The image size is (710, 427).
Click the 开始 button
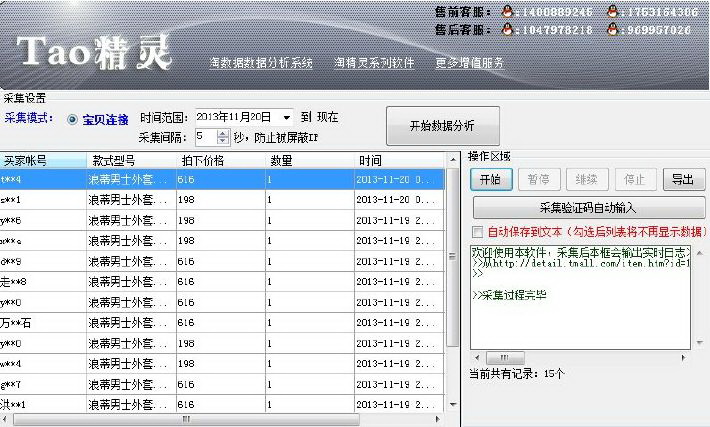(491, 180)
